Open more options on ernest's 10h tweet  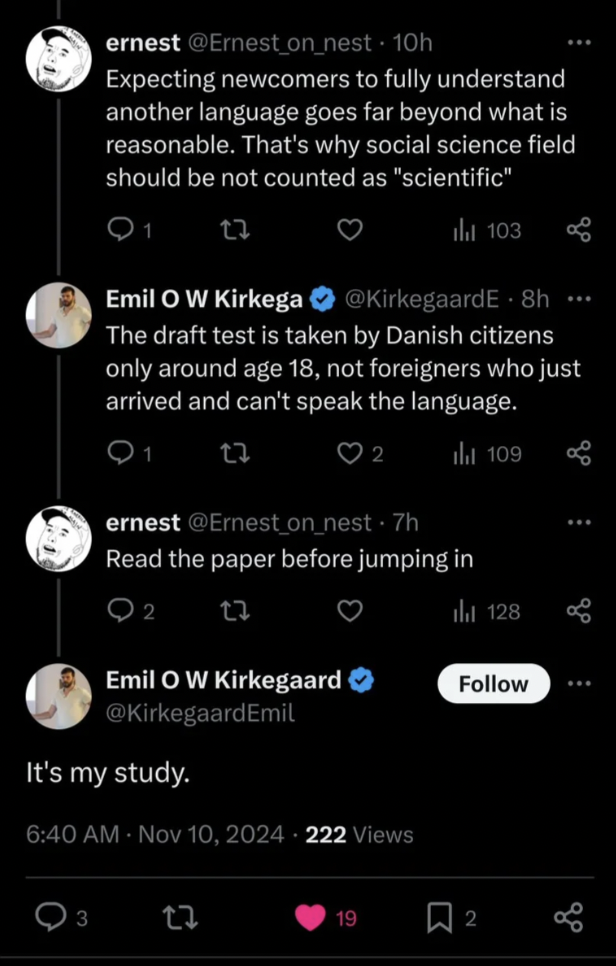click(579, 43)
